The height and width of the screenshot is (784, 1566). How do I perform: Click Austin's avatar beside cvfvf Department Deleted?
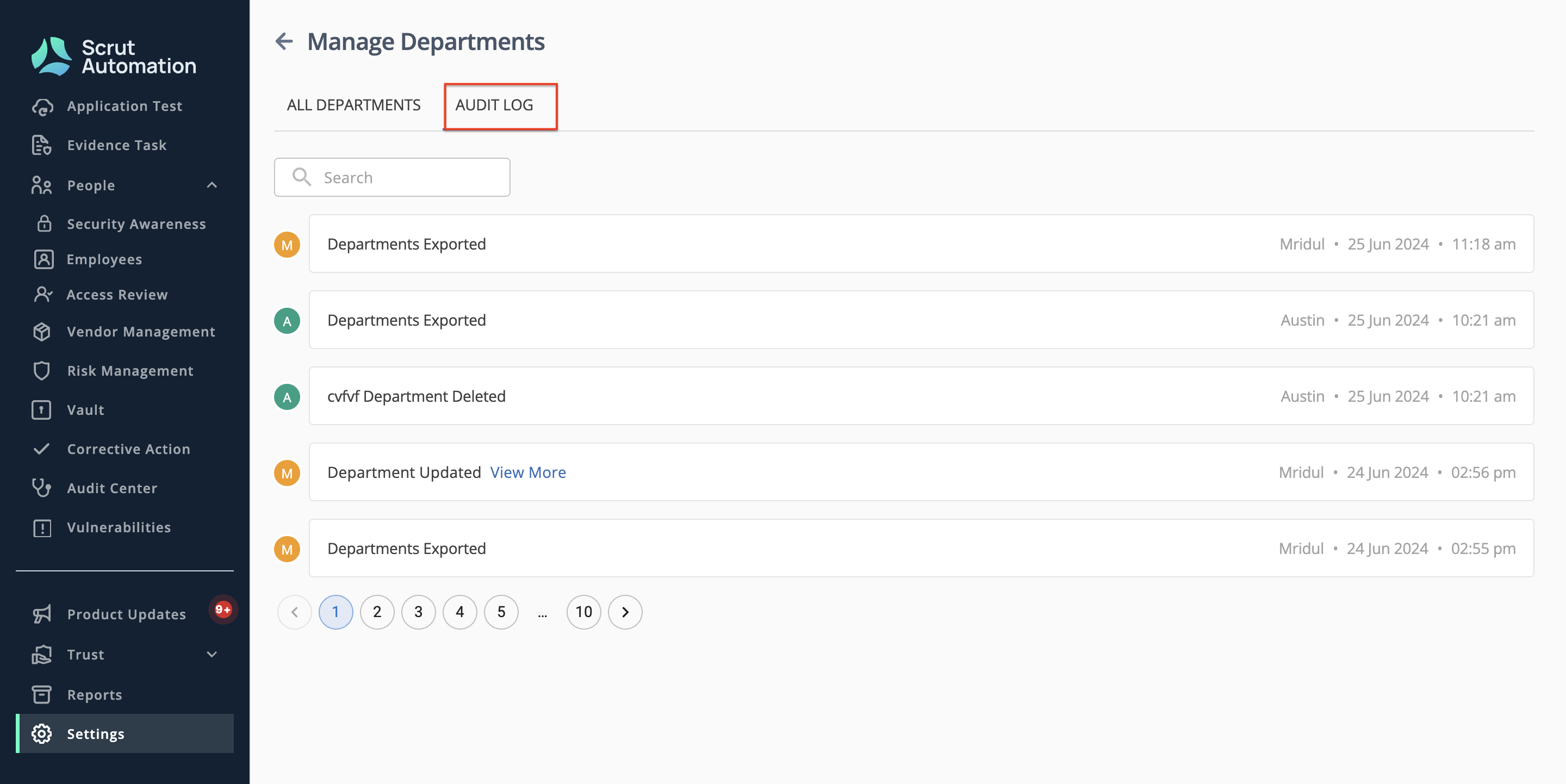click(x=287, y=397)
